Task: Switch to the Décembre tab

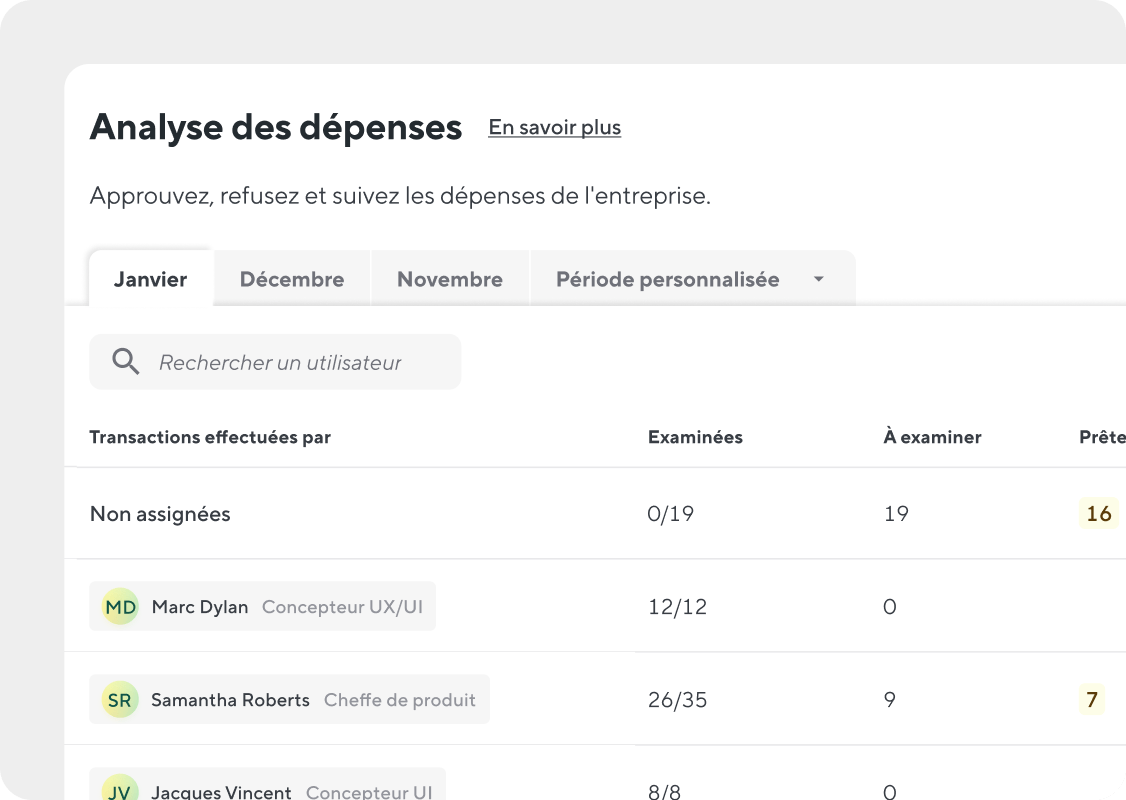Action: click(292, 279)
